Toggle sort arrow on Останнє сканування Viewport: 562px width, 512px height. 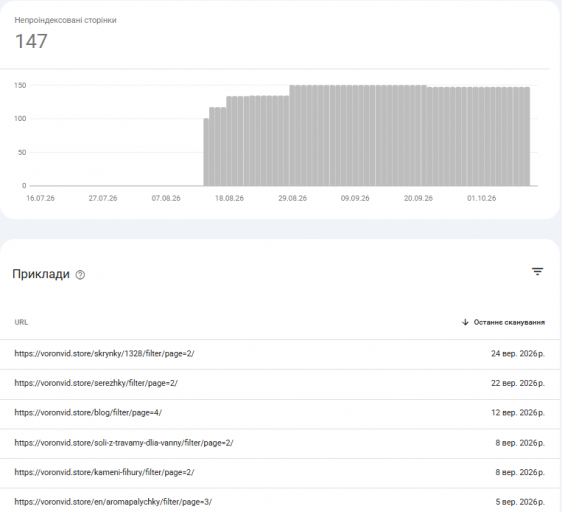tap(465, 322)
